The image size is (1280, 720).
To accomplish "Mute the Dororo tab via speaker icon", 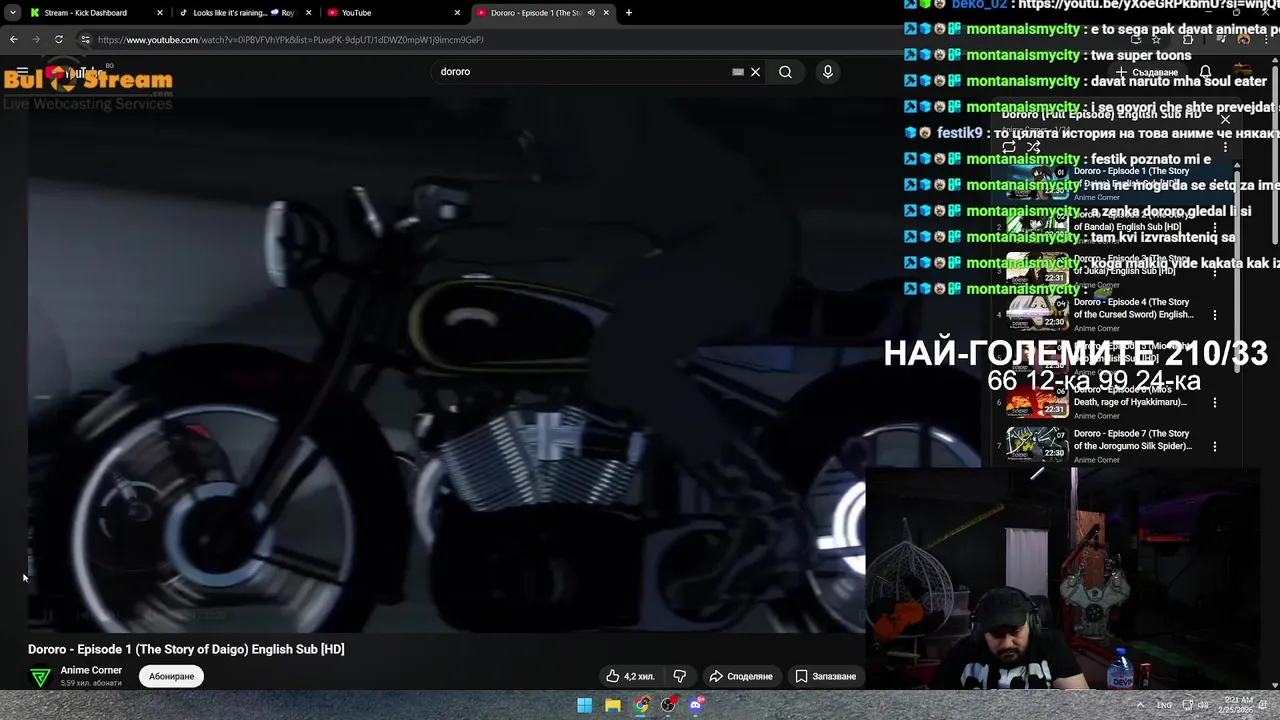I will click(x=591, y=13).
